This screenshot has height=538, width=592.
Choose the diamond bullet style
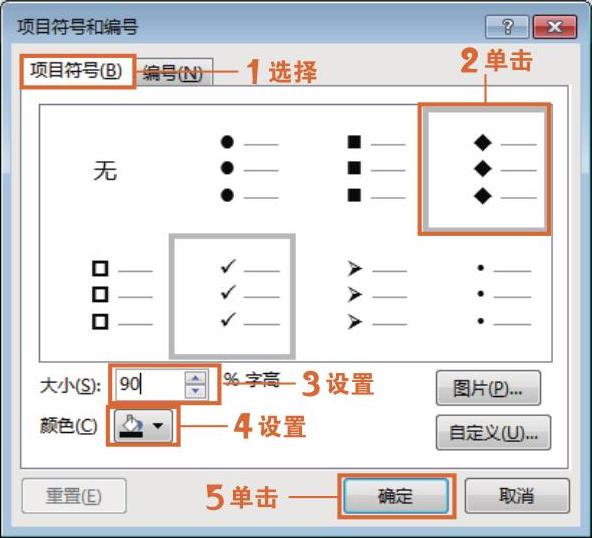(485, 169)
